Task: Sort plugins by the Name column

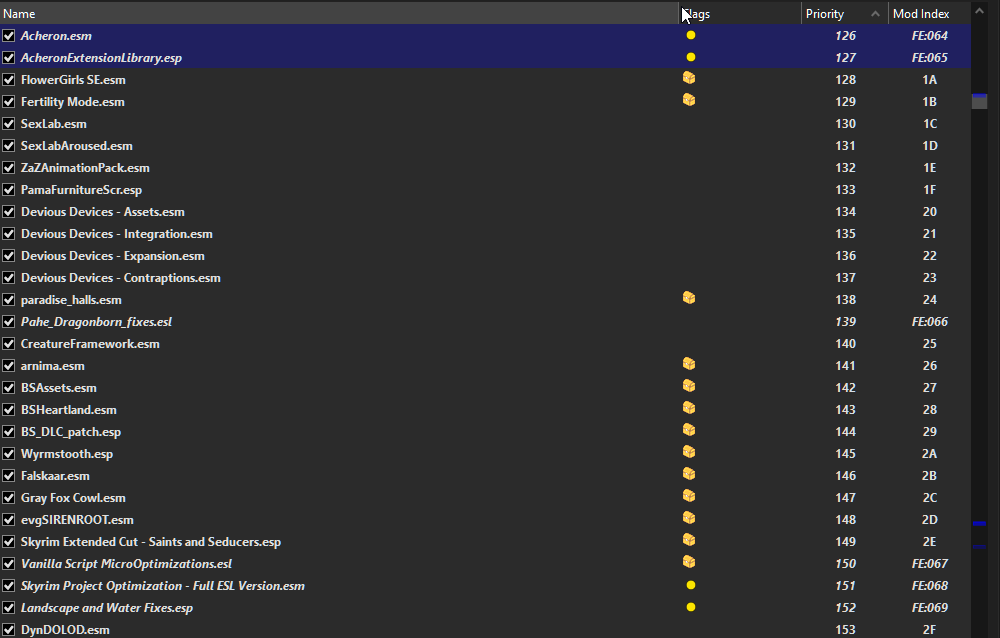Action: point(339,13)
